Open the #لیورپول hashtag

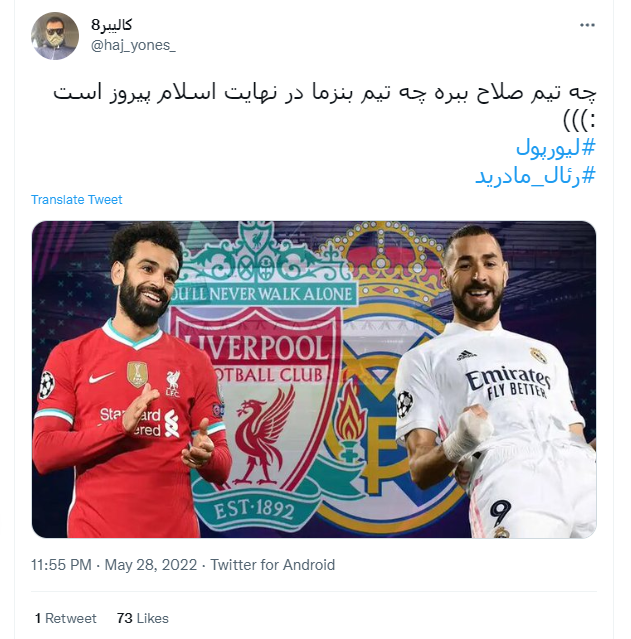click(556, 148)
